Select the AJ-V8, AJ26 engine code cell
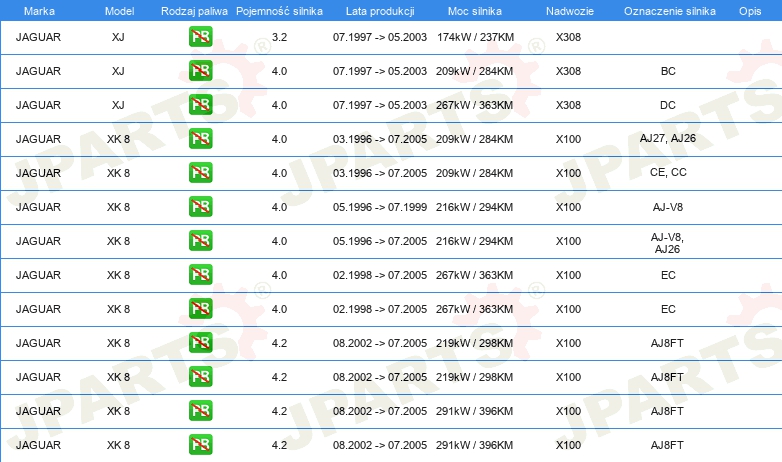Image resolution: width=782 pixels, height=462 pixels. coord(668,243)
